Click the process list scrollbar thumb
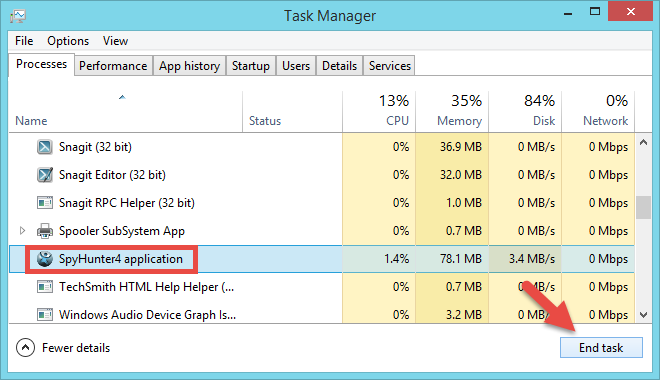The image size is (660, 380). coord(643,207)
